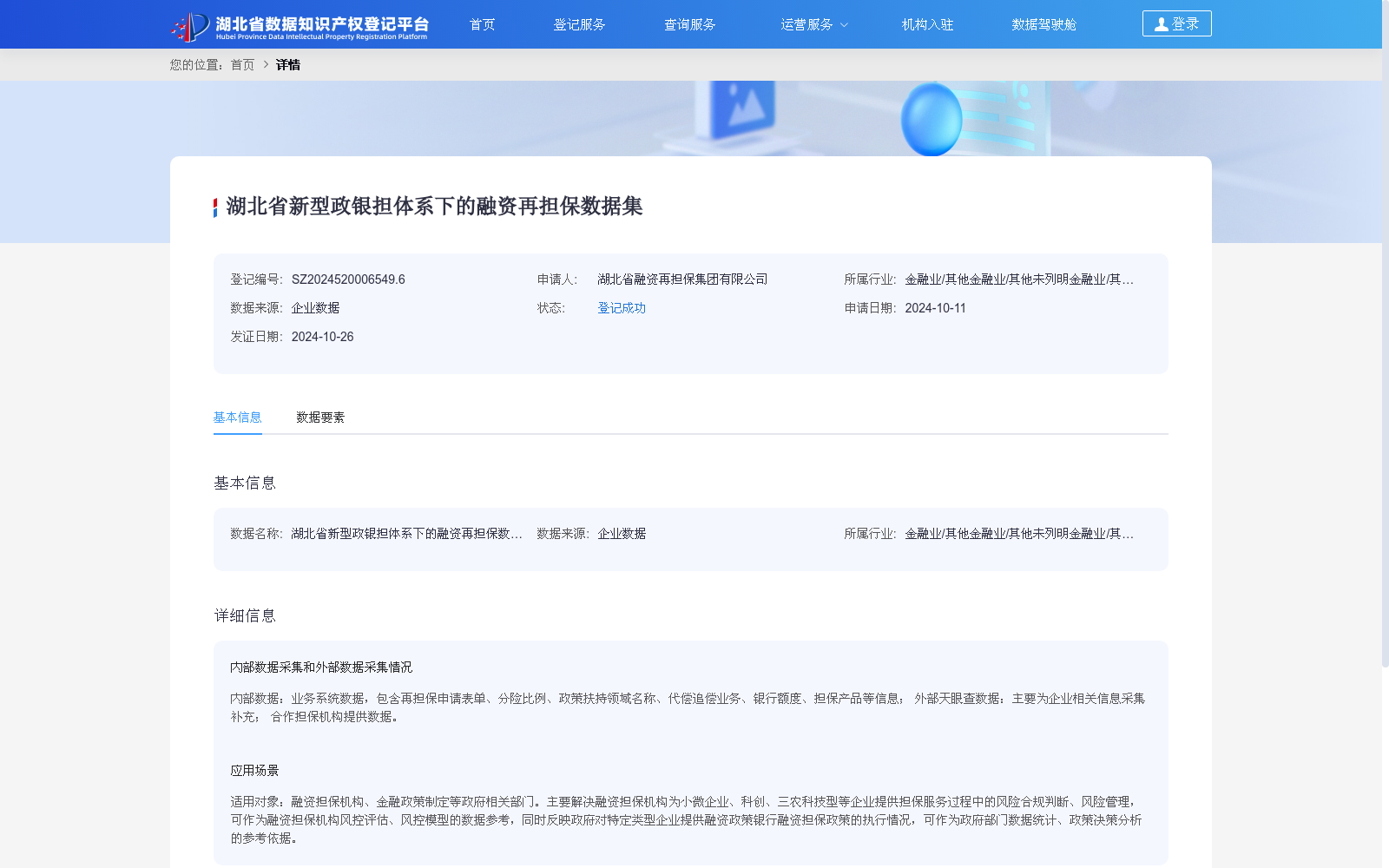Click 数据来源 企业数据 in top card
The width and height of the screenshot is (1389, 868).
[x=315, y=308]
